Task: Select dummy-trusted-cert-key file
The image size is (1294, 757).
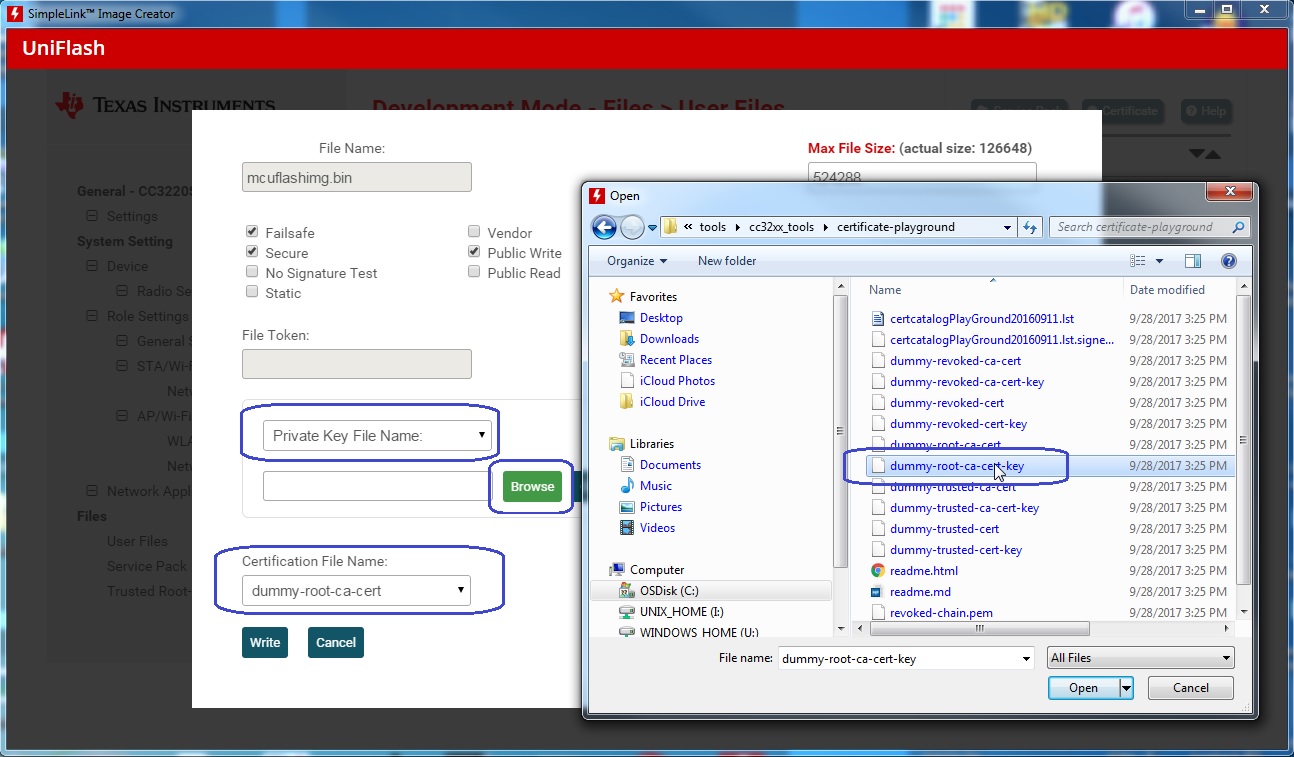Action: (x=956, y=550)
